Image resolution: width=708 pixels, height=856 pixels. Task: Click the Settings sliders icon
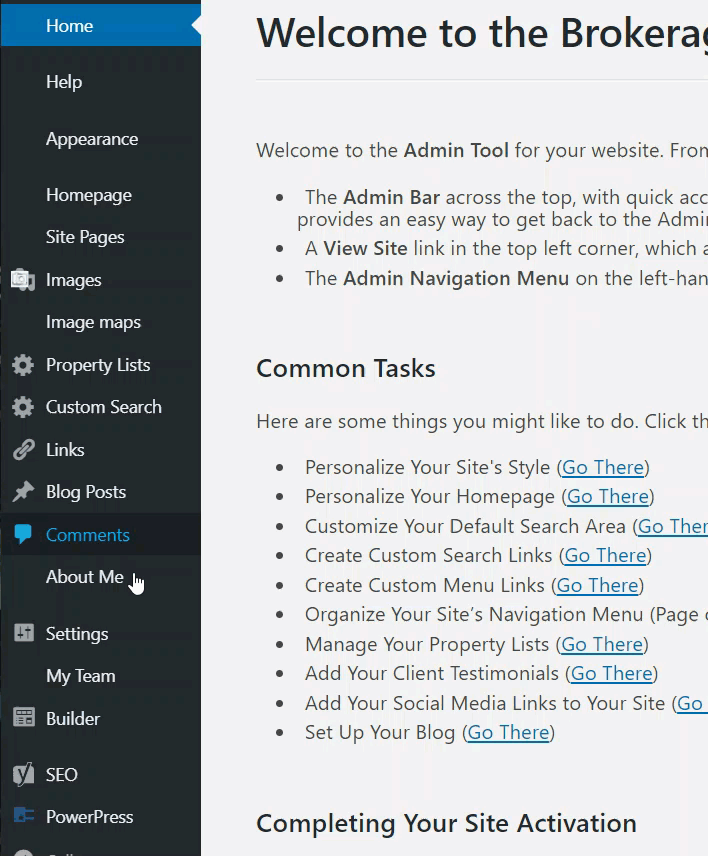coord(23,634)
